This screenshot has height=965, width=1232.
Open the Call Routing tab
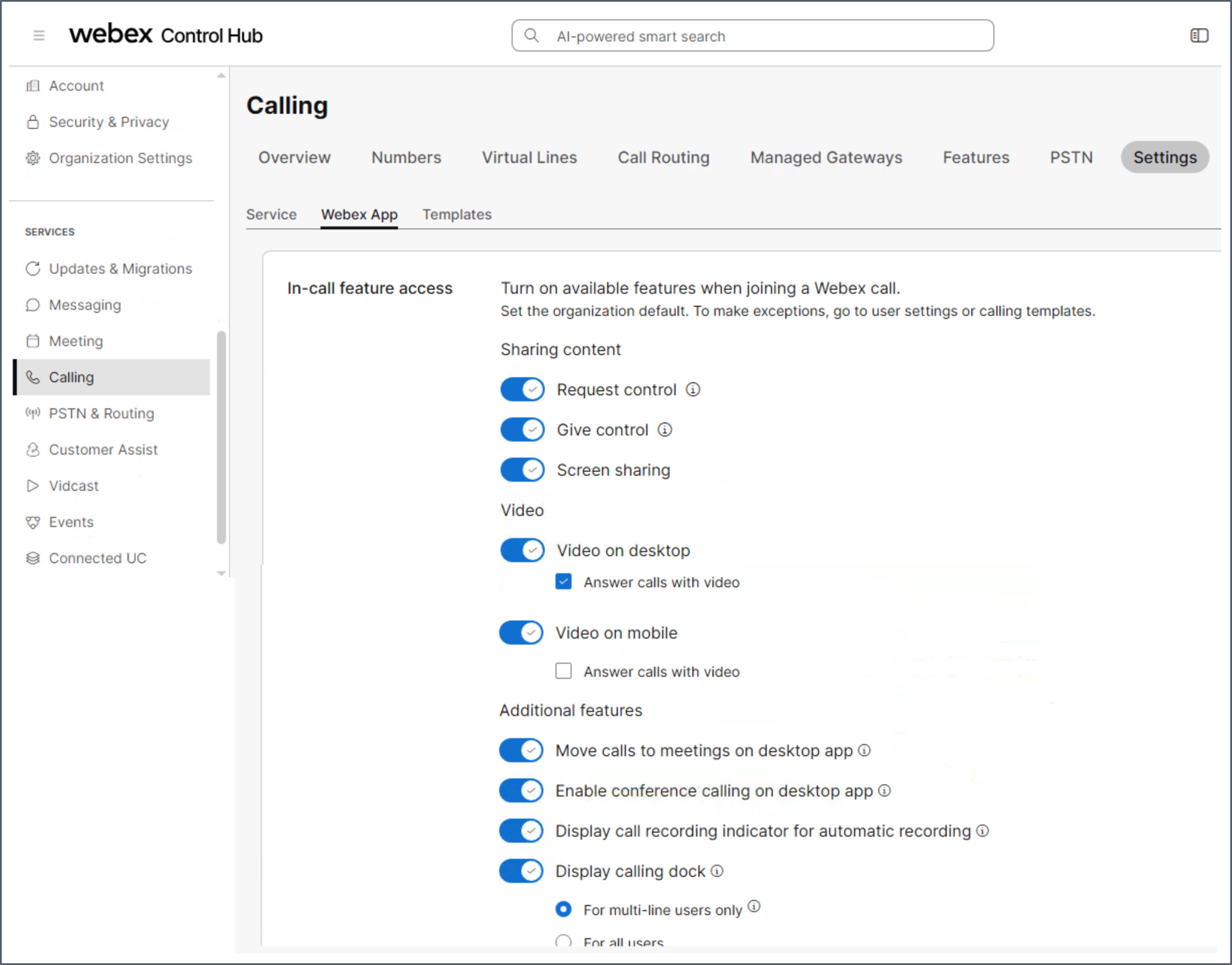tap(663, 158)
